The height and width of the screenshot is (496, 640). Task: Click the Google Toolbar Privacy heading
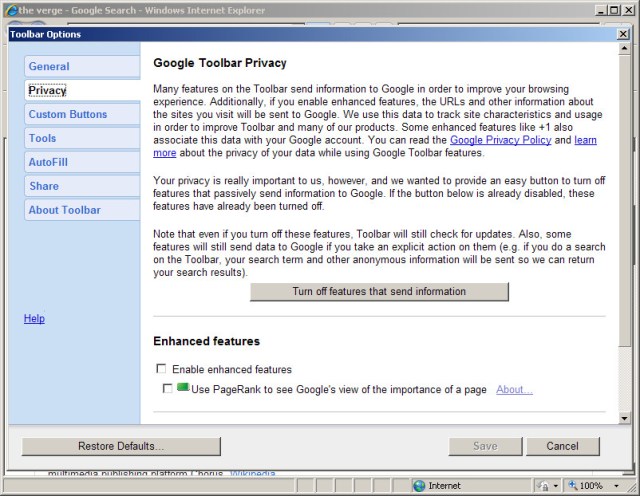tap(220, 63)
